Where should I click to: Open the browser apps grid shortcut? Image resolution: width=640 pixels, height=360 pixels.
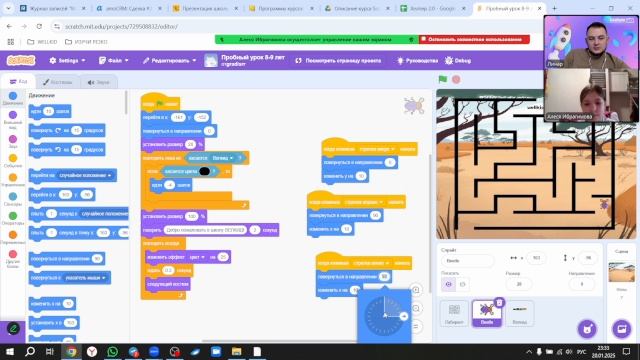(11, 42)
